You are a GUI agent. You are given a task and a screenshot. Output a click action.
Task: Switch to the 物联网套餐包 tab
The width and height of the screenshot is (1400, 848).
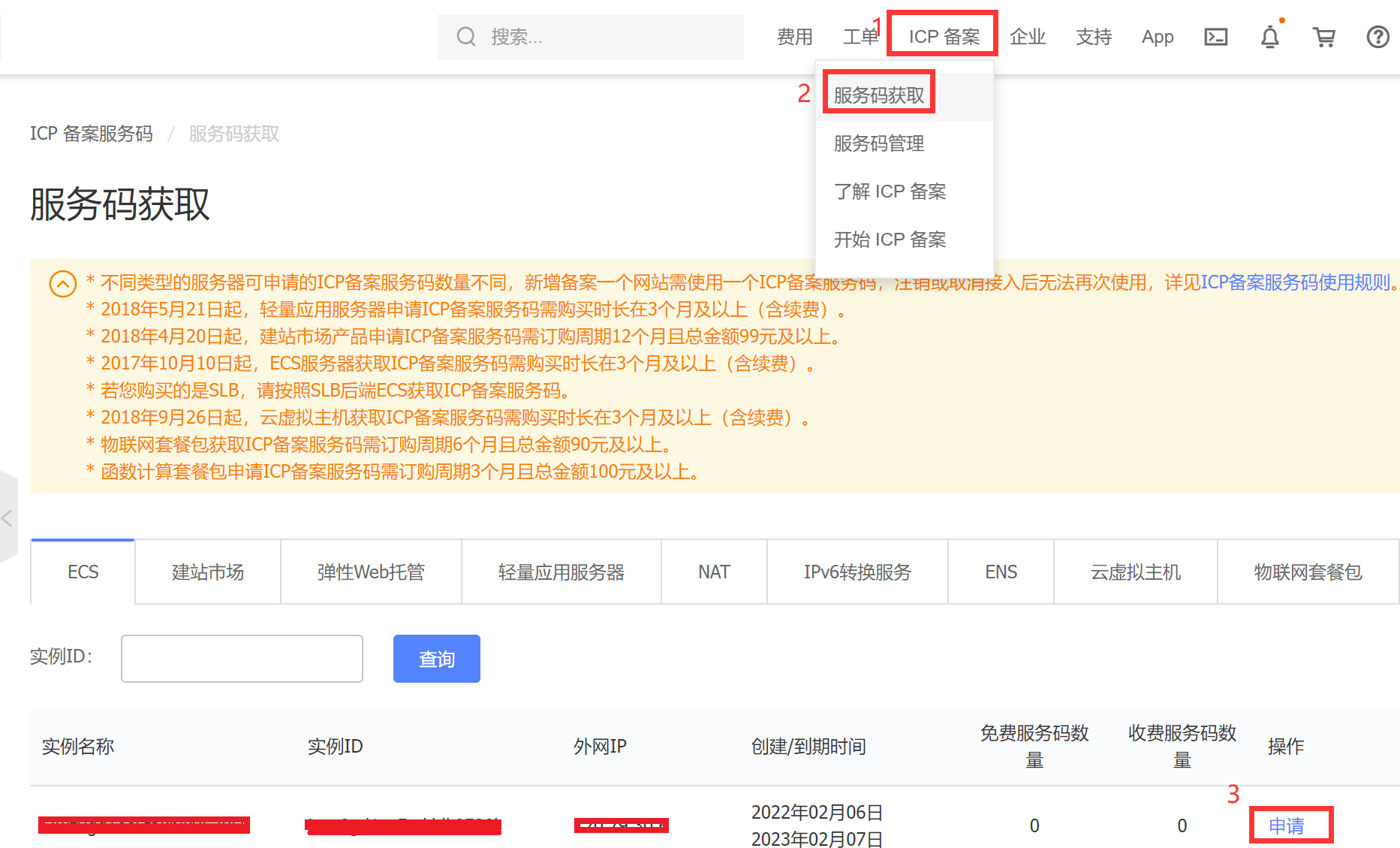(1308, 572)
